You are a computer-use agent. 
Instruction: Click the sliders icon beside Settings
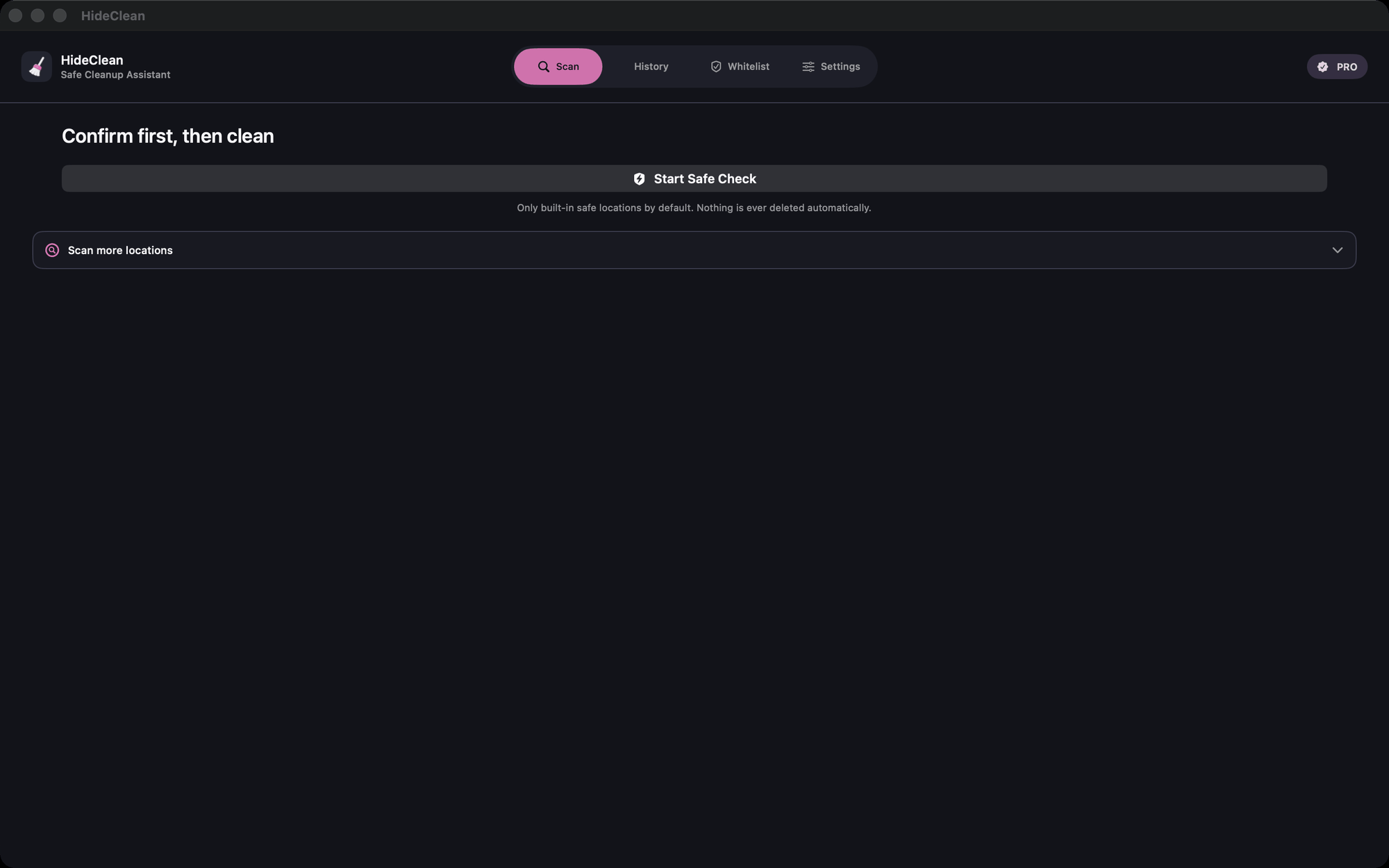[x=808, y=67]
